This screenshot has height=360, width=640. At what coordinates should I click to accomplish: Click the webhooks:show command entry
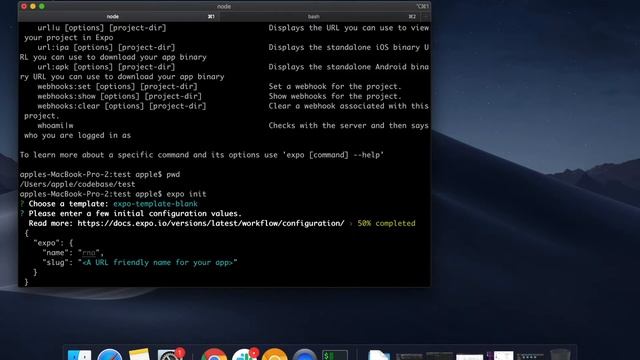pyautogui.click(x=119, y=96)
